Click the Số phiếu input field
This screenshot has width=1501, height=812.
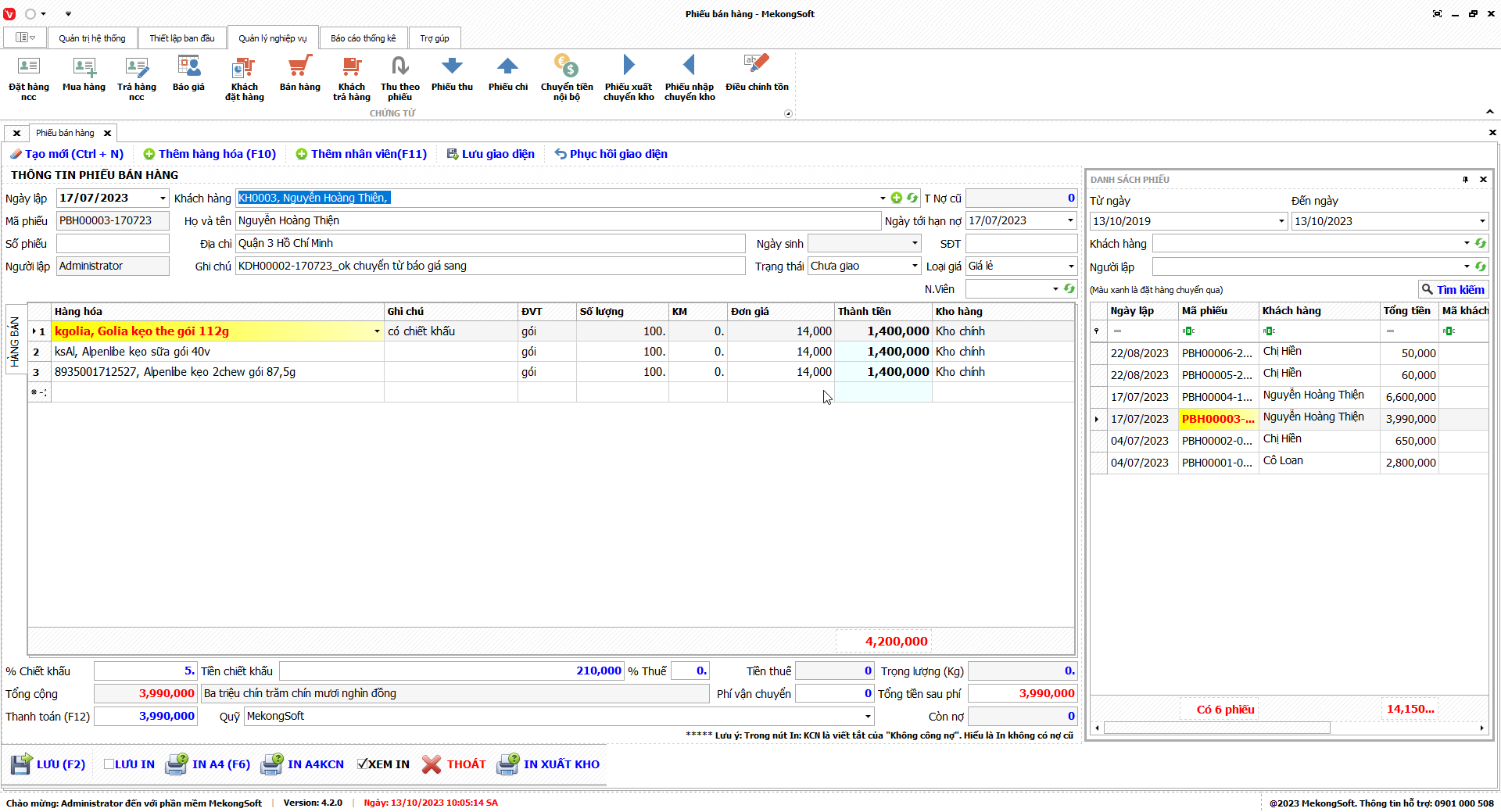[x=113, y=244]
